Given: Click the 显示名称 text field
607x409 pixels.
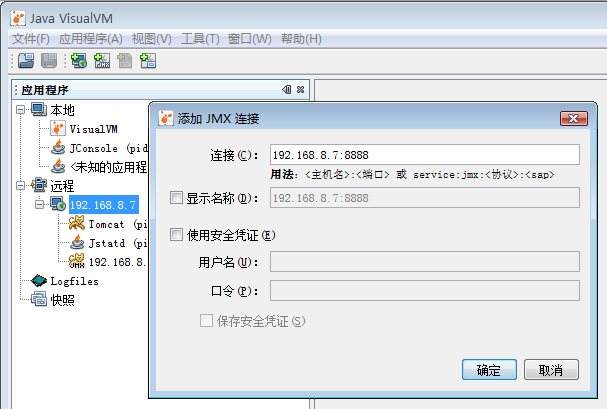Looking at the screenshot, I should 425,198.
